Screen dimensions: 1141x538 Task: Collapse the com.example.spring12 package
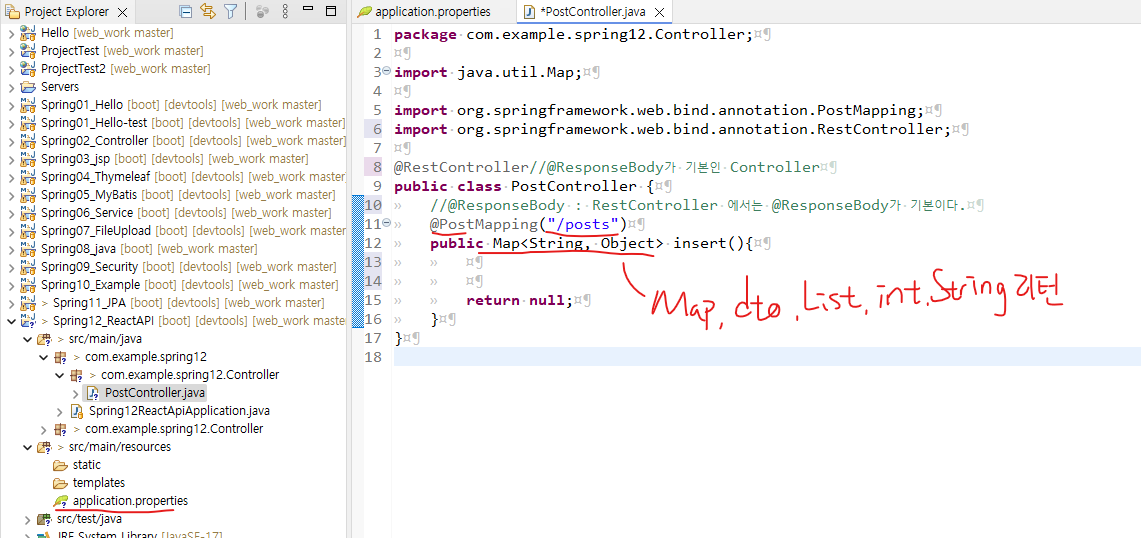tap(44, 357)
